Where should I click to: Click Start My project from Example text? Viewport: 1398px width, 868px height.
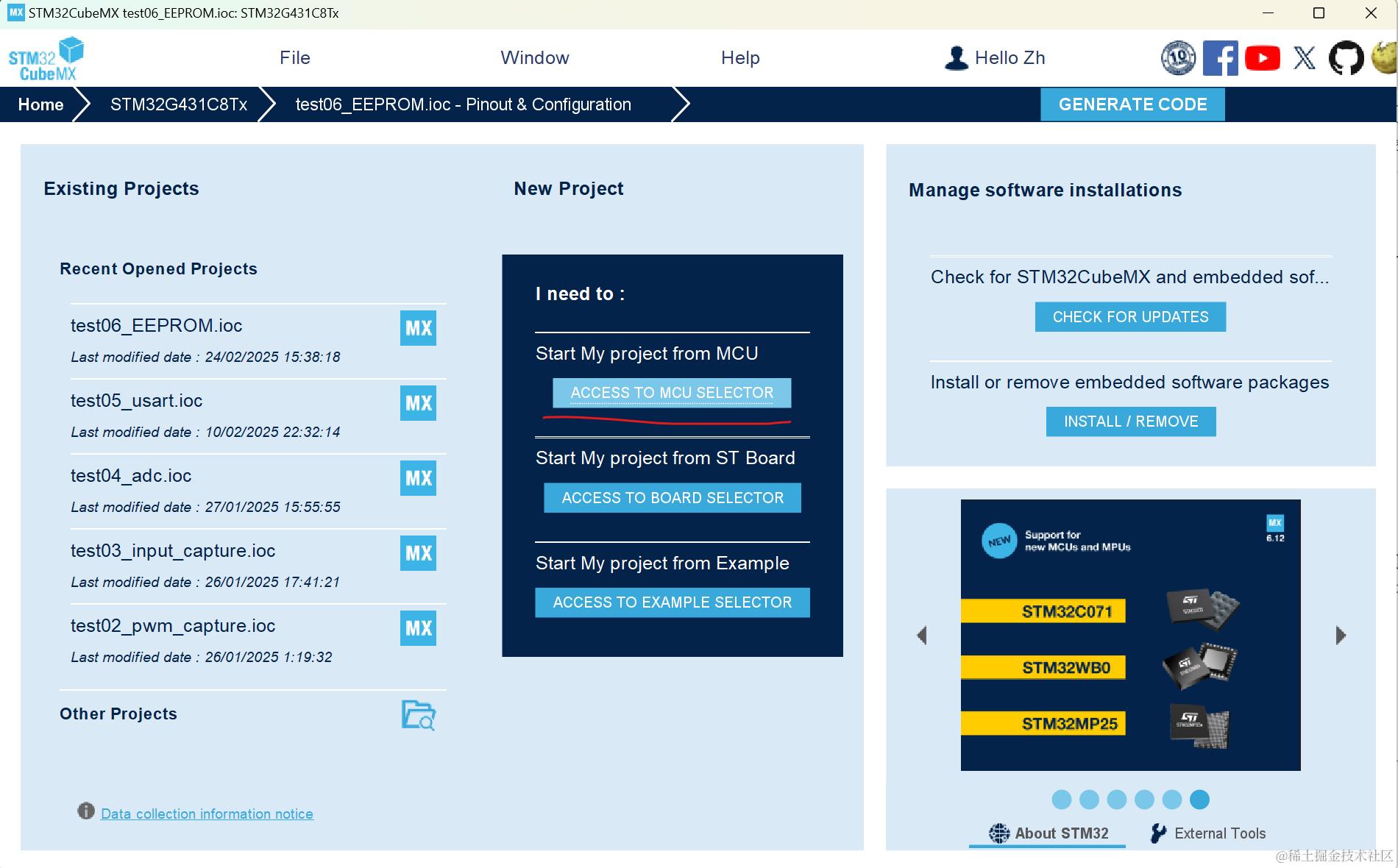click(662, 563)
